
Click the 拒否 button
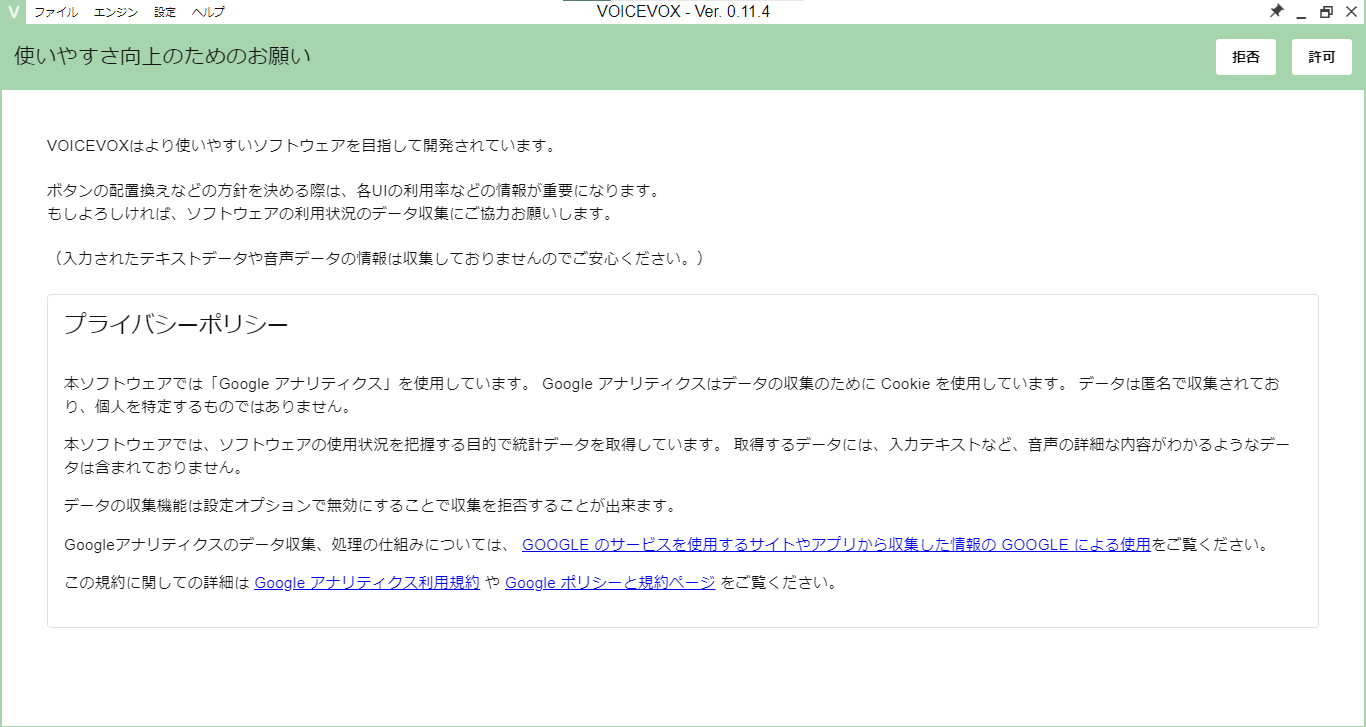tap(1245, 57)
